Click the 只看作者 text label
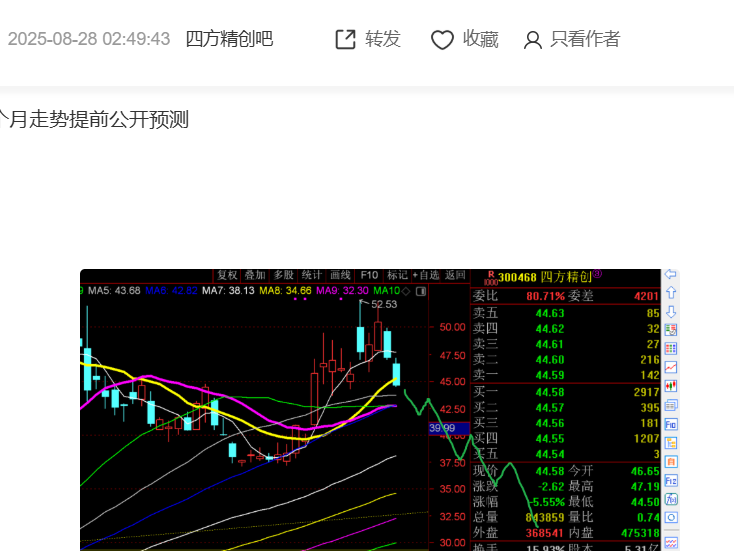Viewport: 734px width, 551px height. click(585, 39)
